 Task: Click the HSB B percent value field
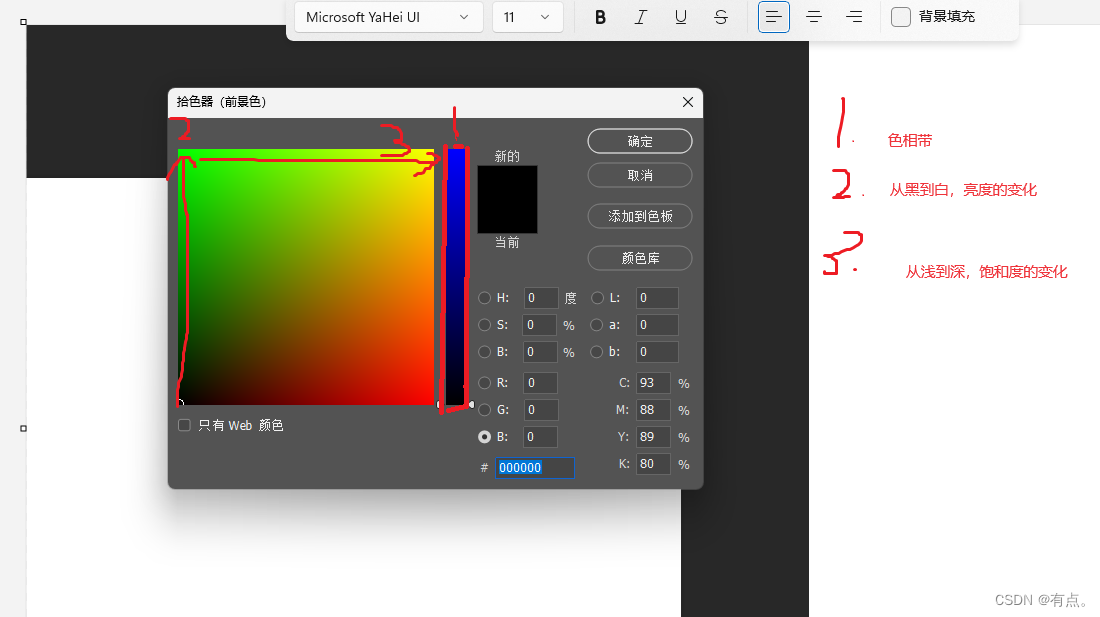pos(541,352)
